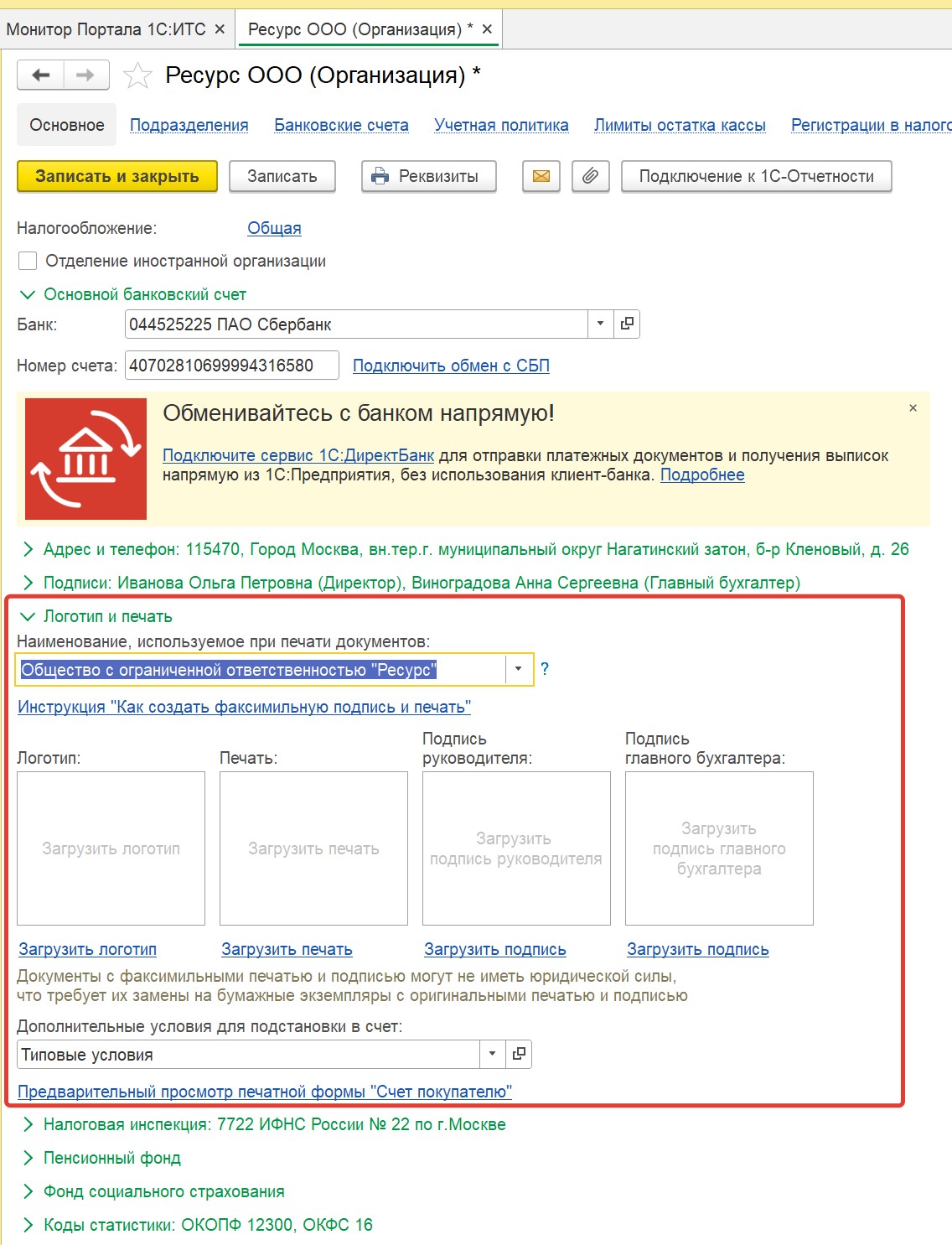Go forward with the right arrow button
The width and height of the screenshot is (952, 1245).
[x=86, y=75]
